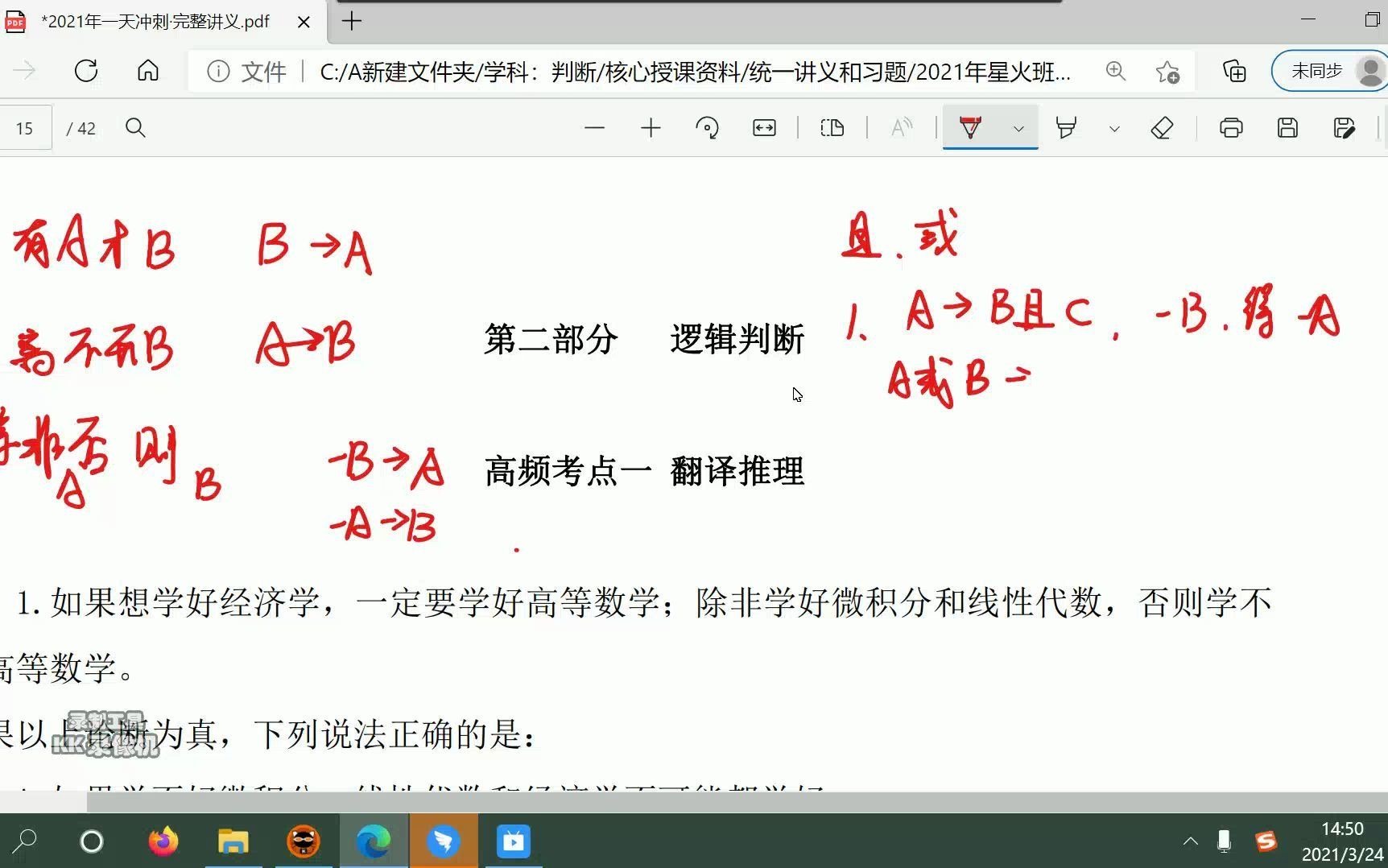
Task: Zoom out of the document
Action: [x=595, y=128]
